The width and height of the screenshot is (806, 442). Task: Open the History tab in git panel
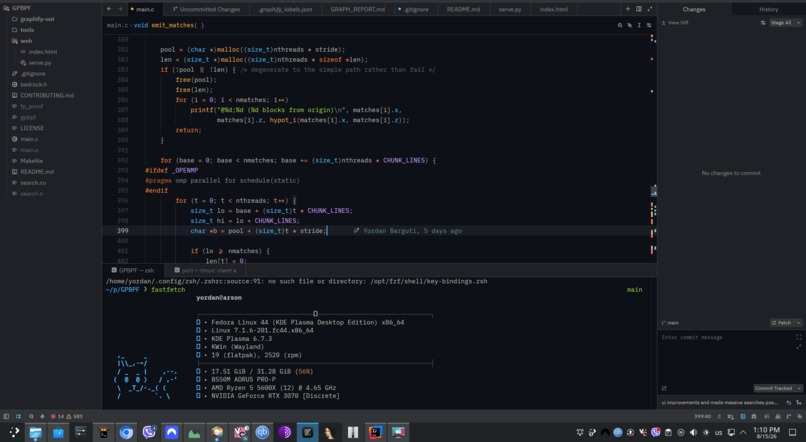[x=768, y=9]
